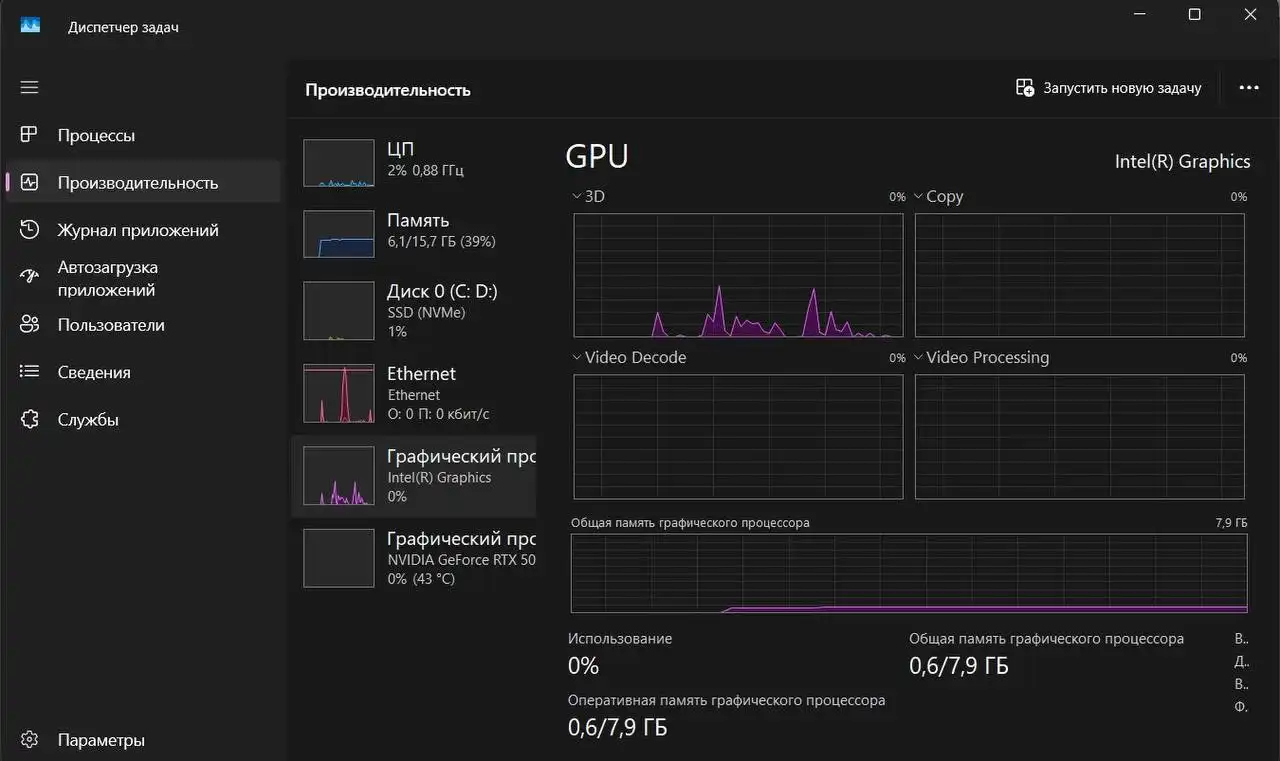The image size is (1280, 761).
Task: Select the Пользователи users icon
Action: pyautogui.click(x=29, y=325)
